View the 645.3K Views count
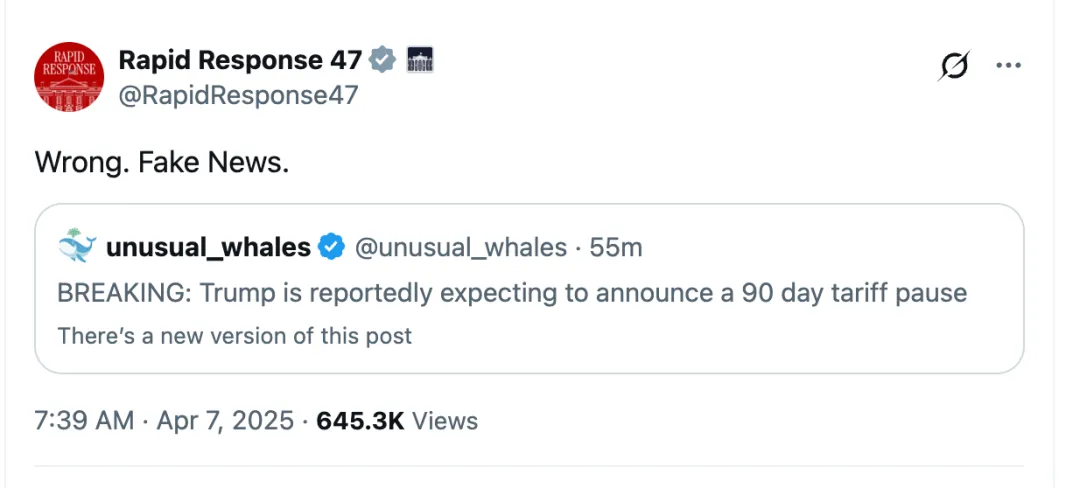 [360, 421]
